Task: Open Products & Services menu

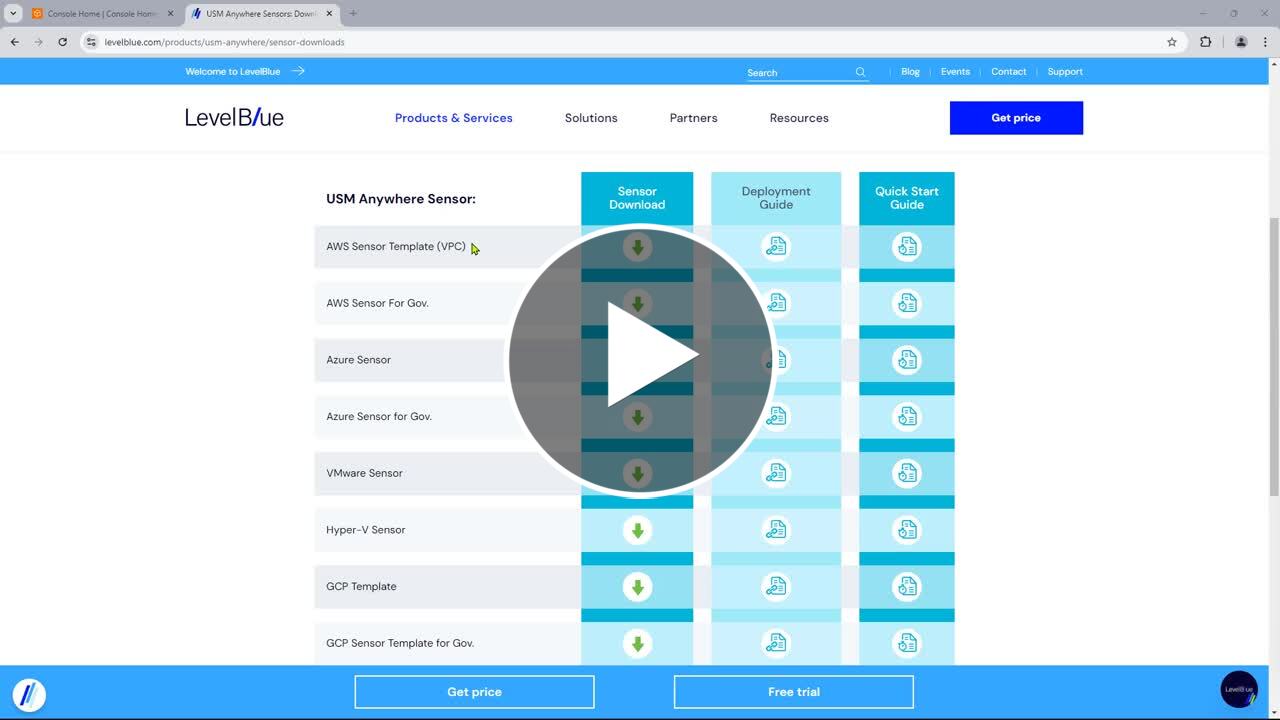Action: coord(453,118)
